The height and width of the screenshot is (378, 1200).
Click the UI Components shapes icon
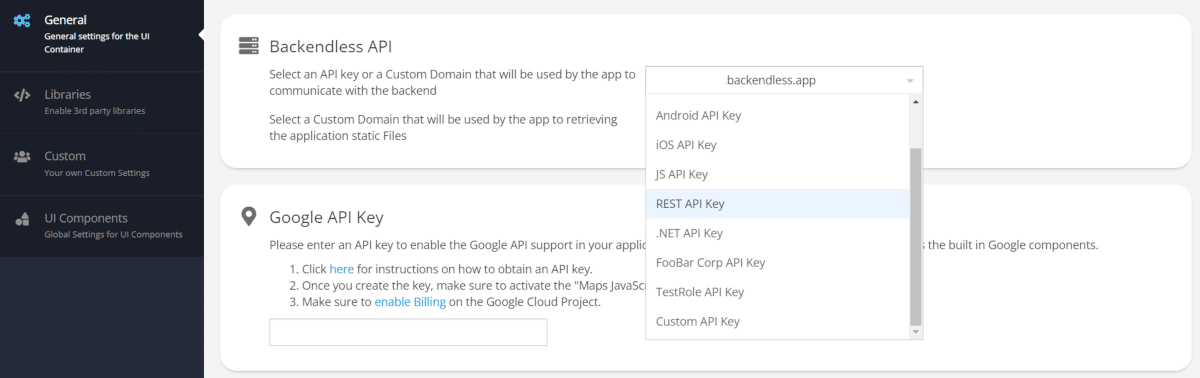click(21, 219)
